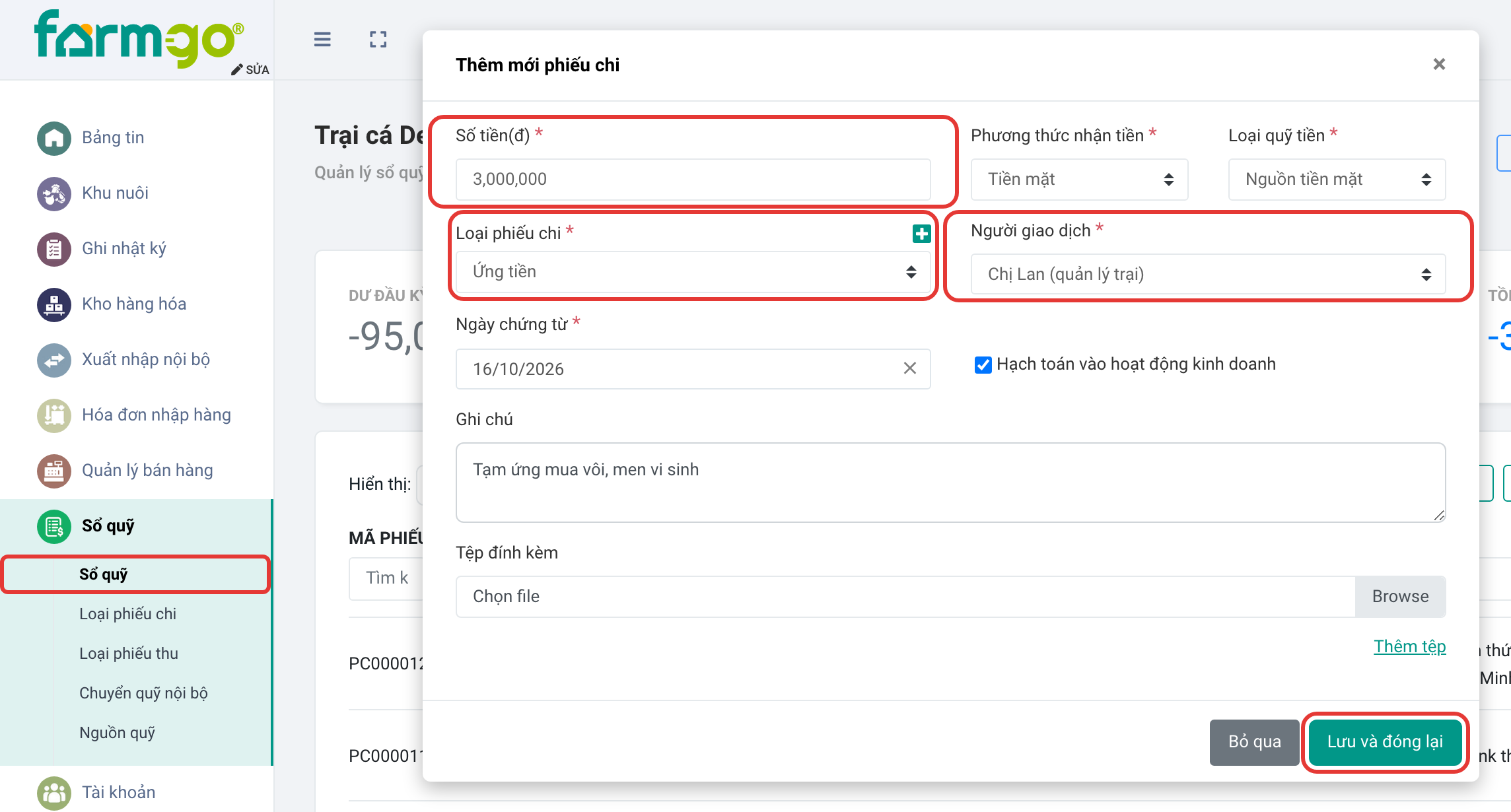The width and height of the screenshot is (1511, 812).
Task: Open the Loại quỹ tiền dropdown
Action: point(1337,179)
